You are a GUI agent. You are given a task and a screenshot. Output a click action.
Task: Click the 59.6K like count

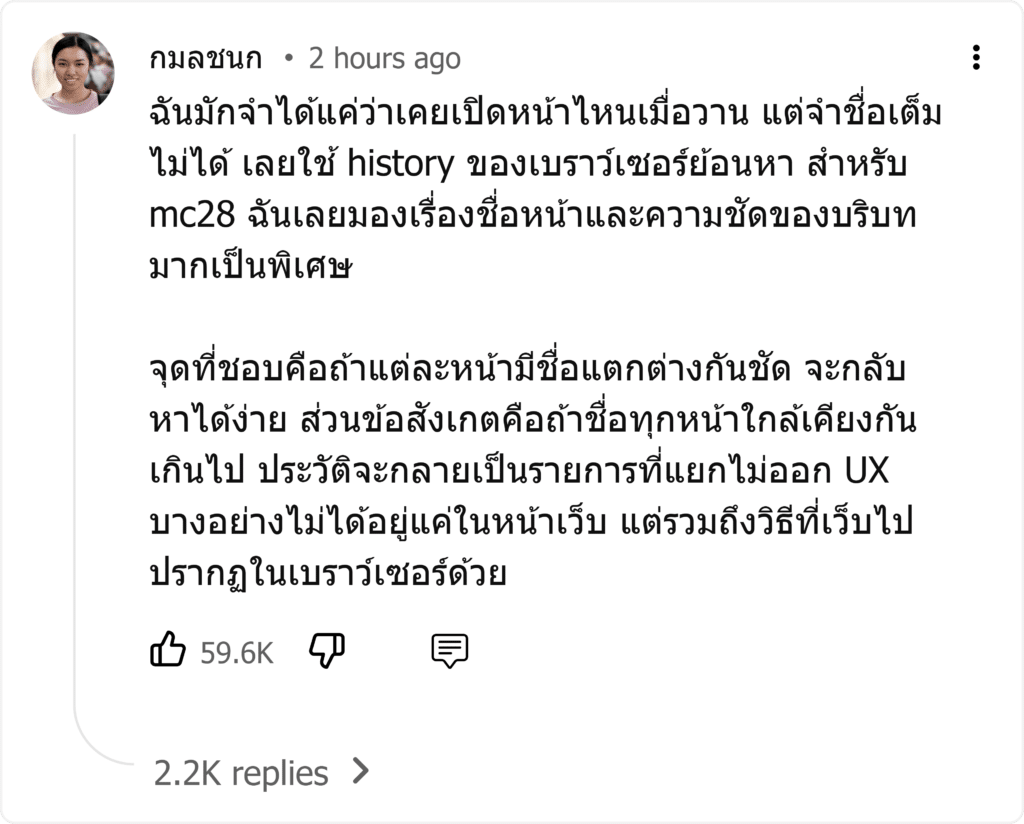tap(236, 653)
